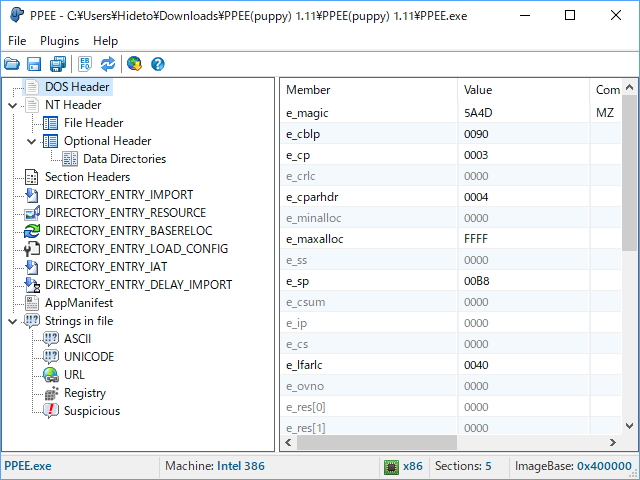This screenshot has width=640, height=480.
Task: Collapse the Strings in file node
Action: [x=13, y=321]
